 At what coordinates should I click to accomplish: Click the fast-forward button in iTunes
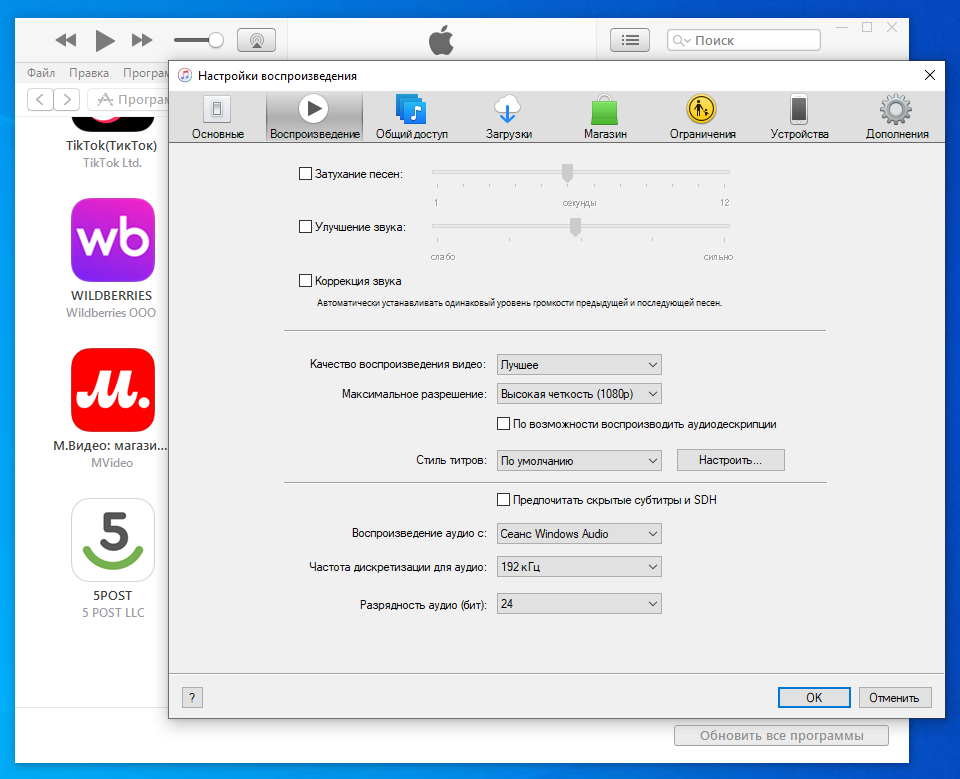[142, 40]
